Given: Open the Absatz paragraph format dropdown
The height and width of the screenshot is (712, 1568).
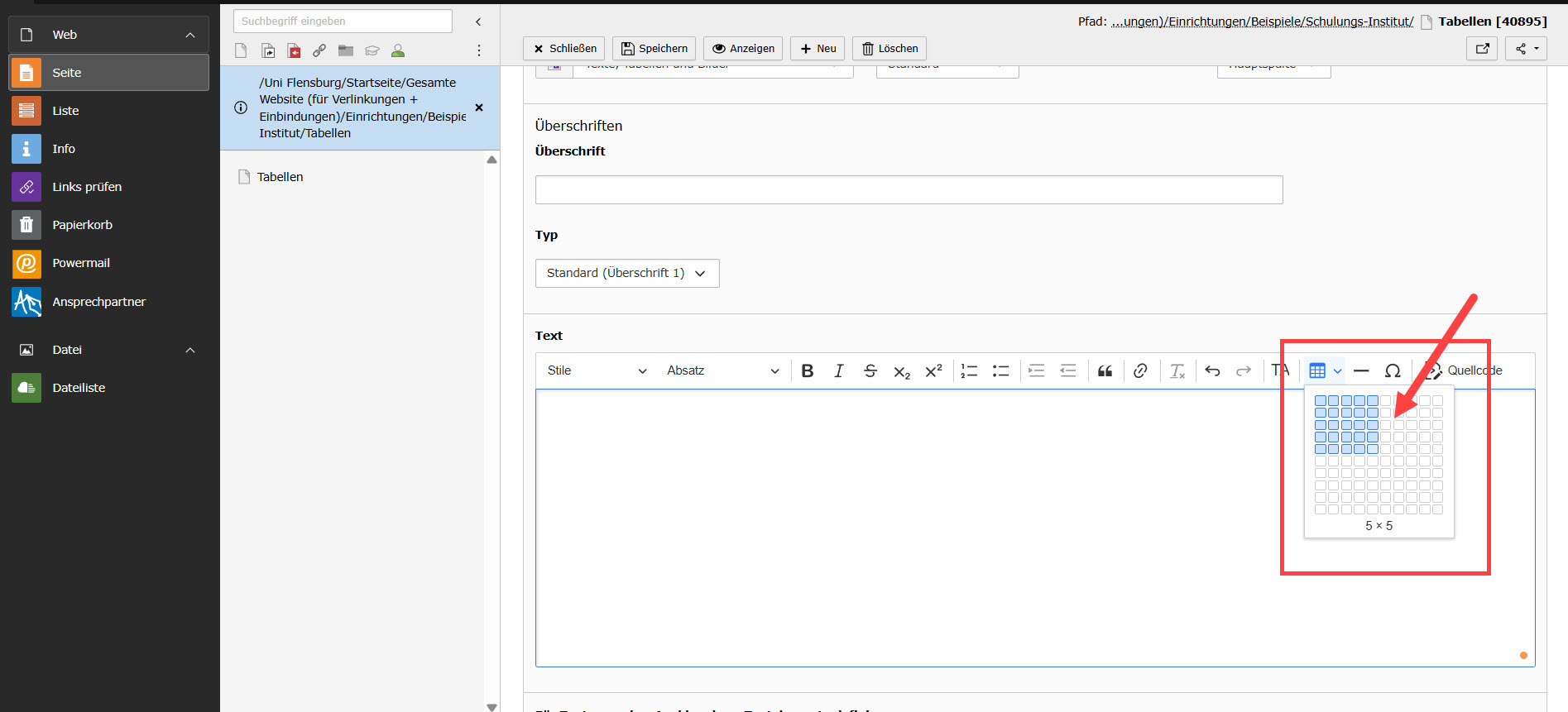Looking at the screenshot, I should (722, 371).
